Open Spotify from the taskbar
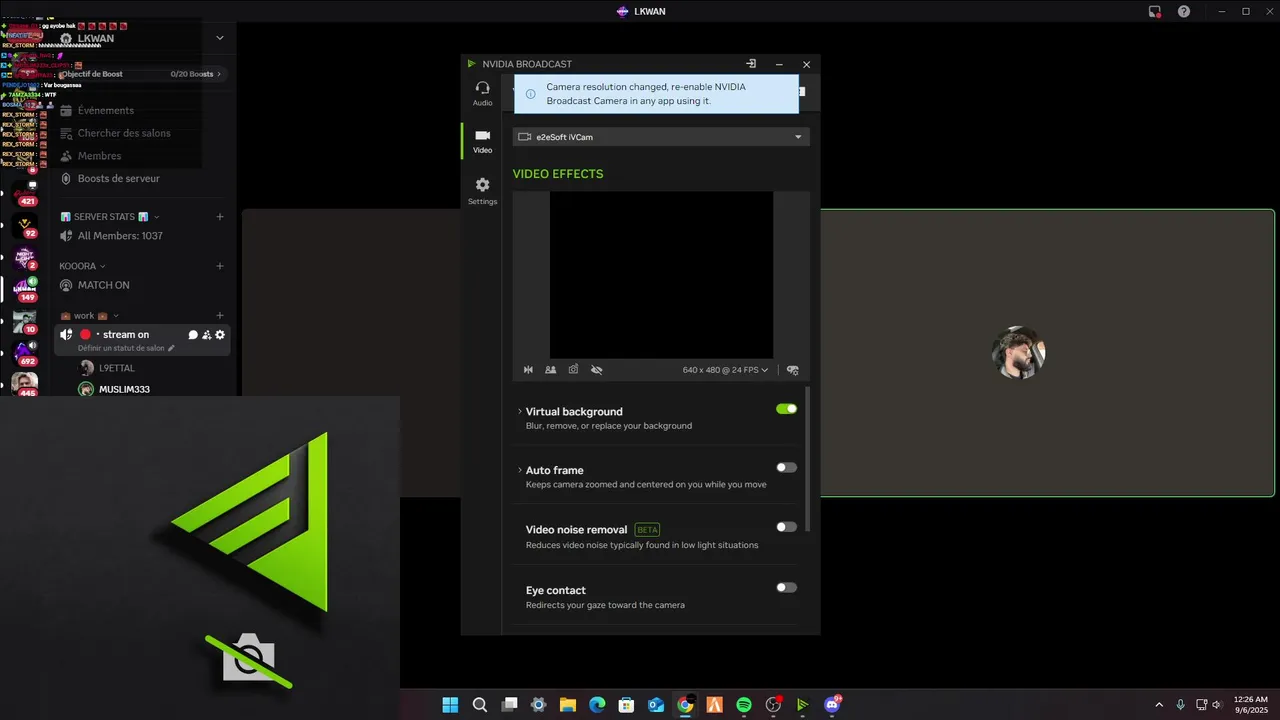 tap(744, 705)
